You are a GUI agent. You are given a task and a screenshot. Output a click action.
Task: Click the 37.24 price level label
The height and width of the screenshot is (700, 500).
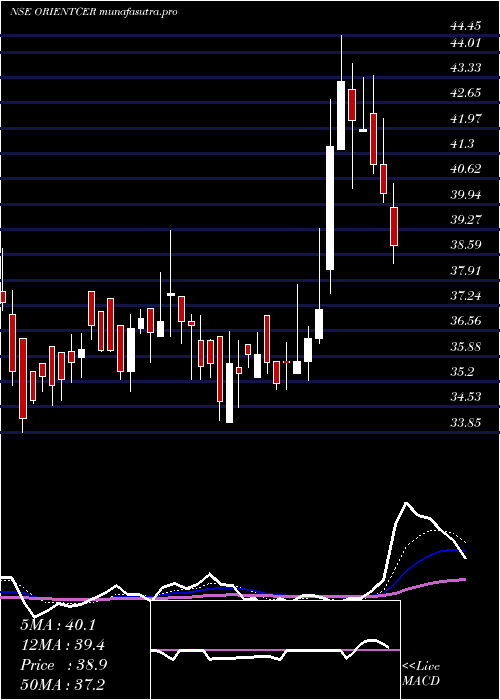pos(466,295)
